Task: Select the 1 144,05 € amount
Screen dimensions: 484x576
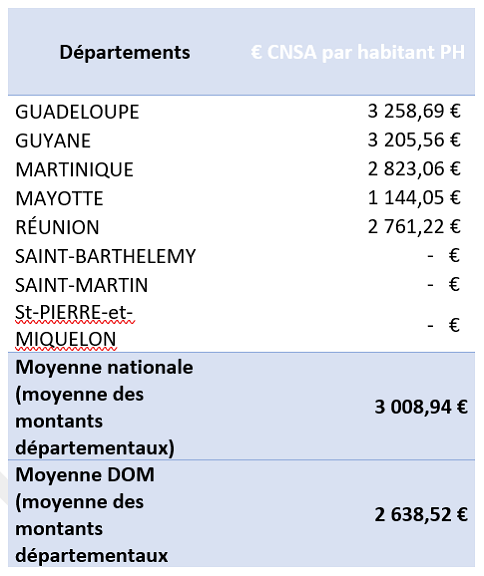Action: (x=414, y=198)
